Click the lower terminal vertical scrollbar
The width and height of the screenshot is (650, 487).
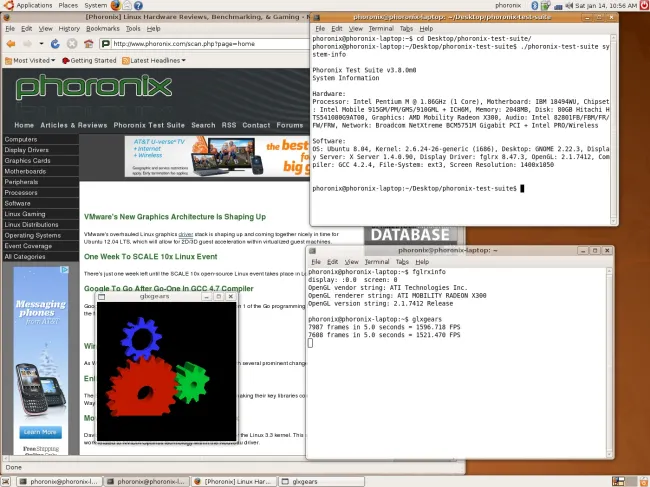click(x=609, y=363)
